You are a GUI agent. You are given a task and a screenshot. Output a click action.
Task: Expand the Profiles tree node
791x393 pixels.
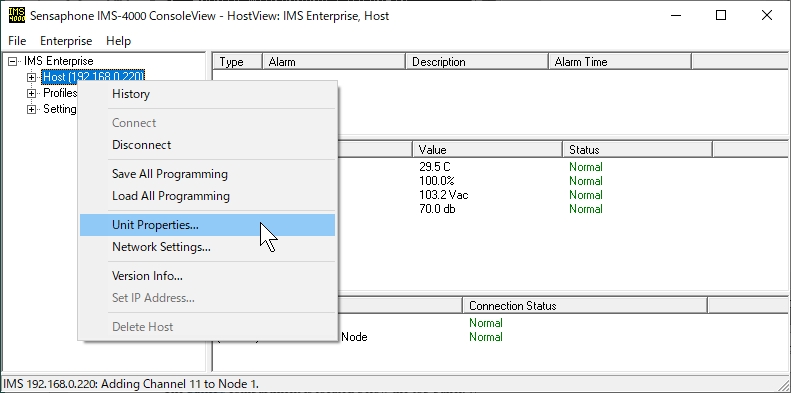[31, 93]
